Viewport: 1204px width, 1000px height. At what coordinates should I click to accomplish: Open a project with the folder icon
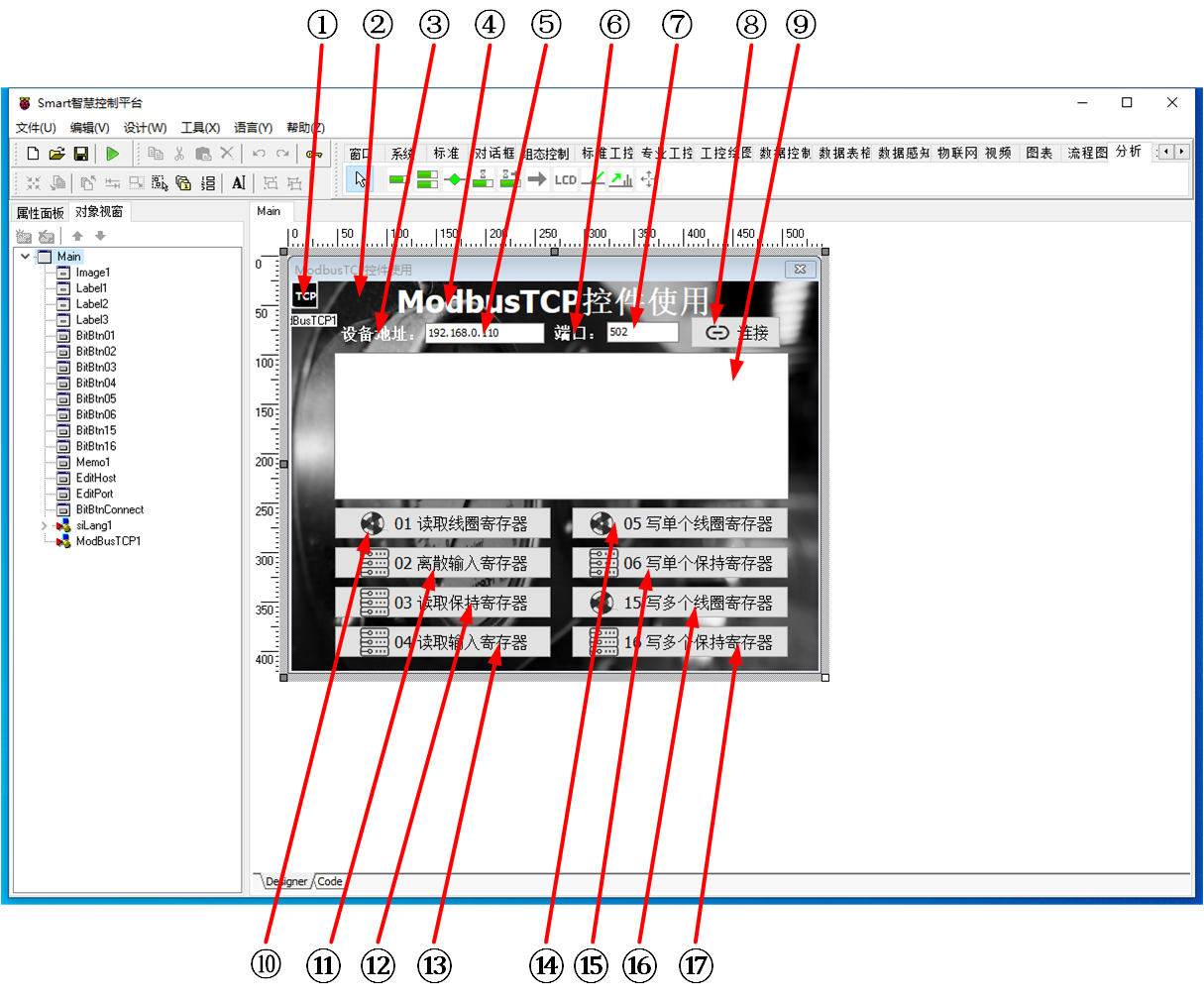(56, 154)
